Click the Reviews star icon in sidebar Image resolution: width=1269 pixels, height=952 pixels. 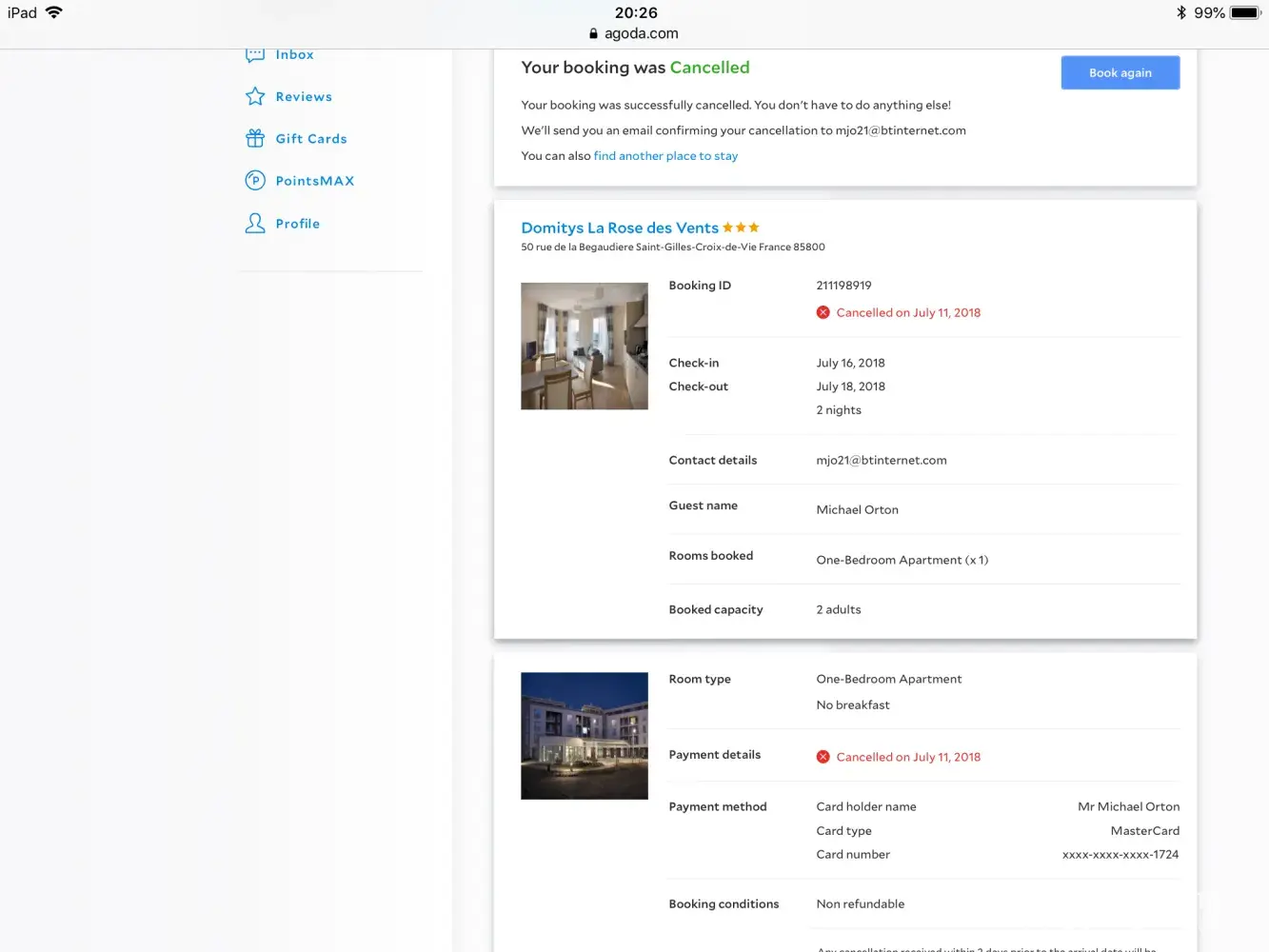pos(255,96)
